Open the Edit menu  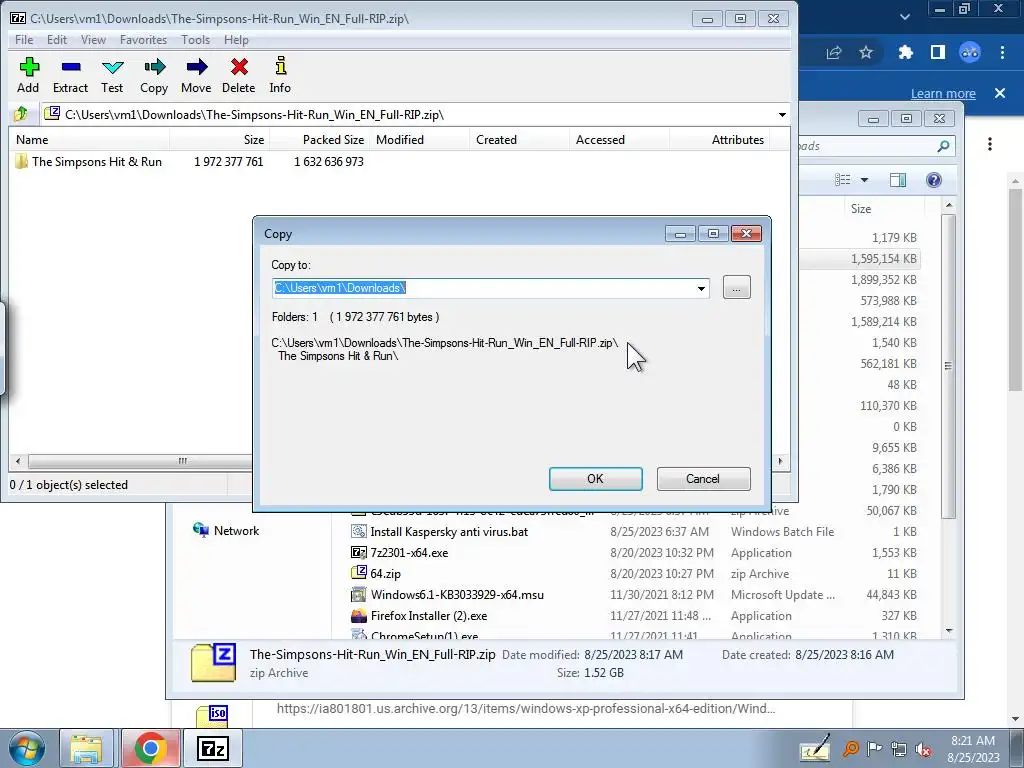[x=57, y=40]
